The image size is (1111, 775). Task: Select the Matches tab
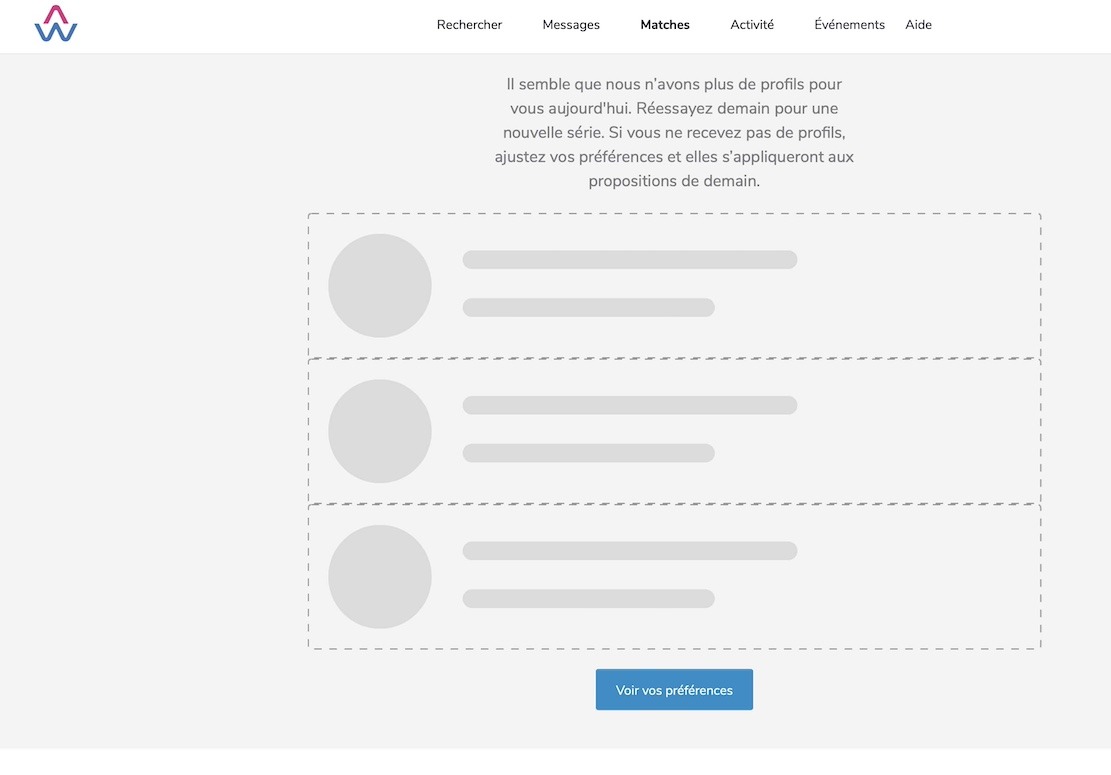tap(665, 25)
